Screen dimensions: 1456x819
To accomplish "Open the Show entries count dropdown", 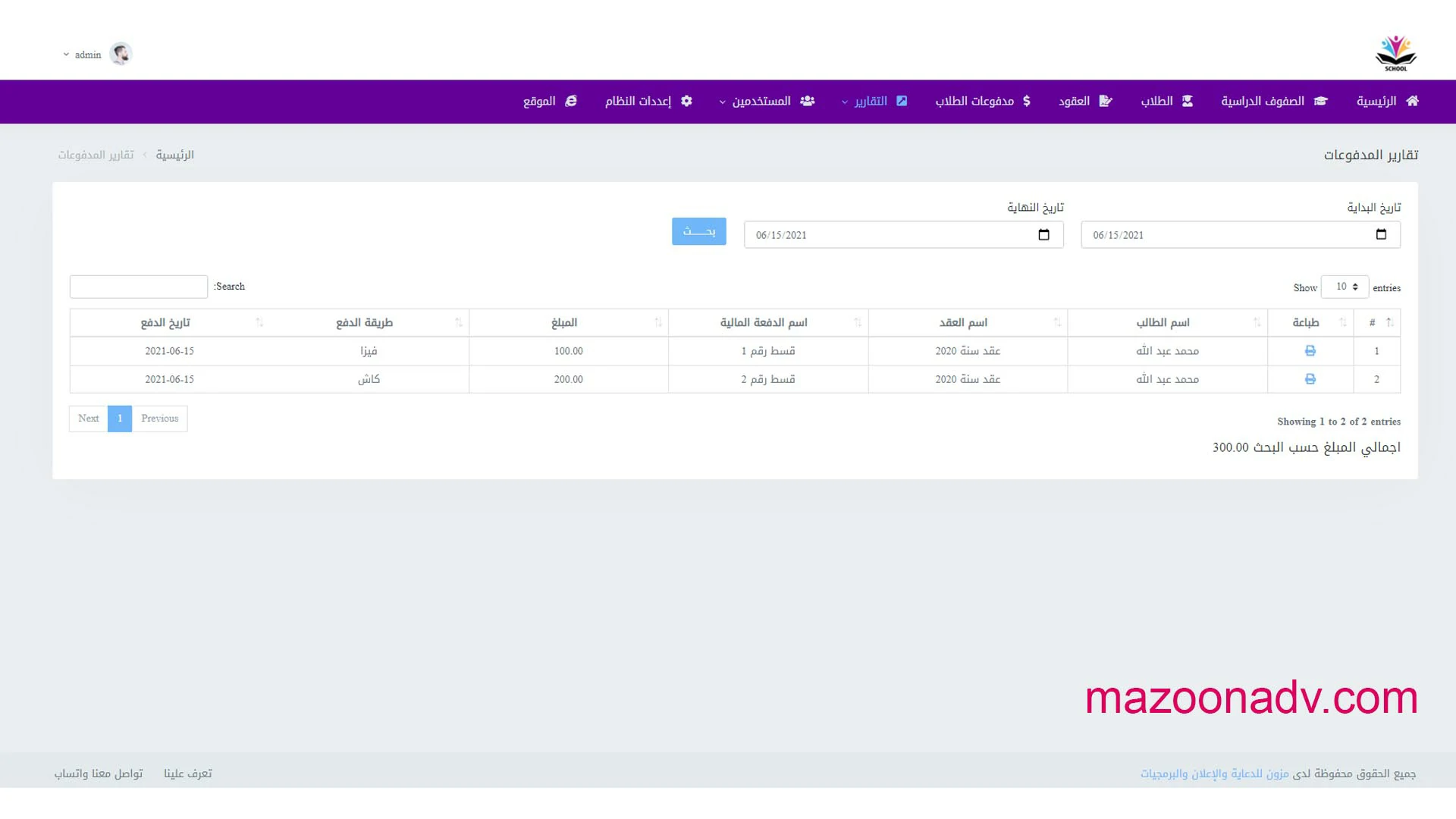I will click(1345, 287).
